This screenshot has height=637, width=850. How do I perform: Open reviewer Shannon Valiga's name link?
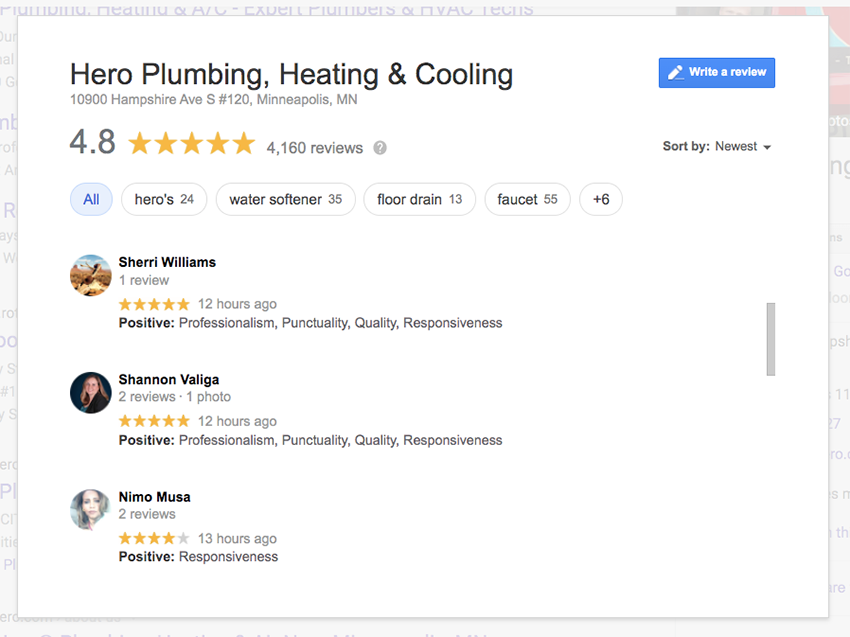point(168,379)
